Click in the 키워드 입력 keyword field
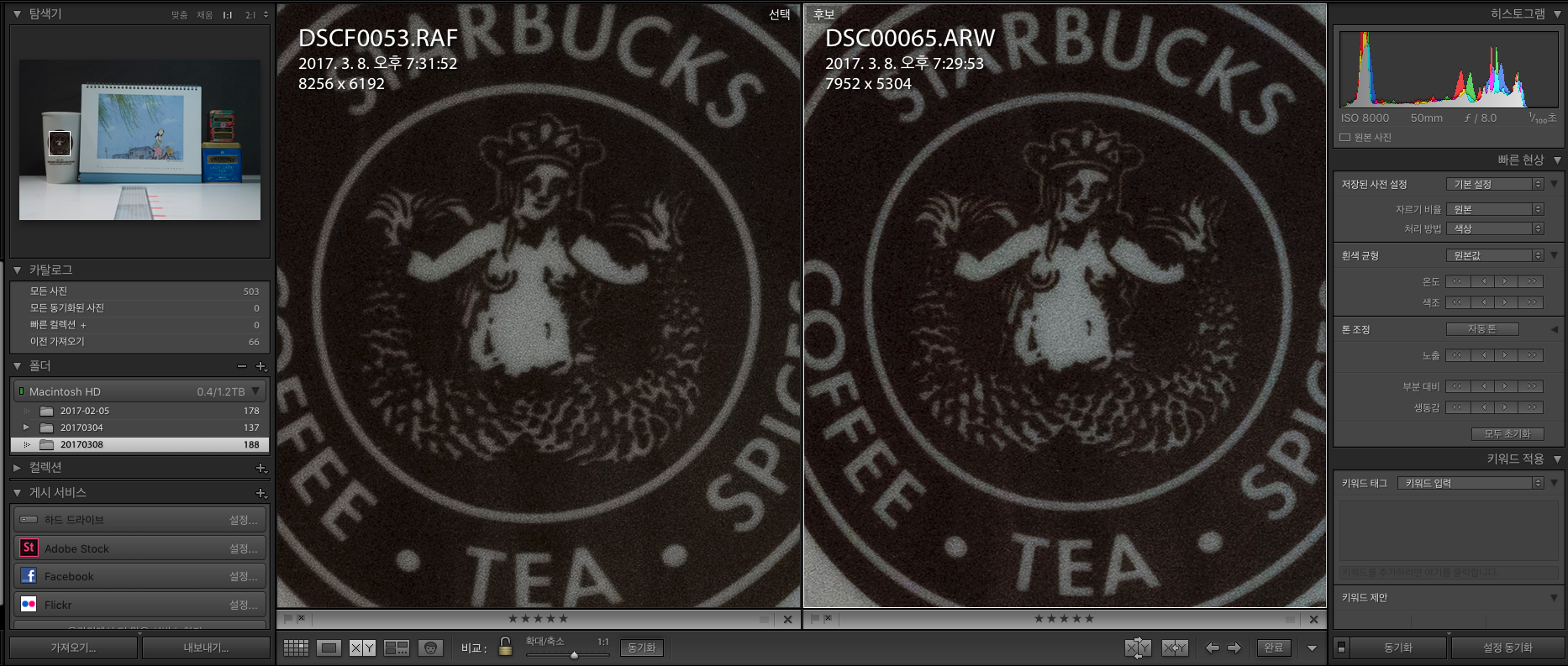Viewport: 1568px width, 666px height. pyautogui.click(x=1471, y=483)
